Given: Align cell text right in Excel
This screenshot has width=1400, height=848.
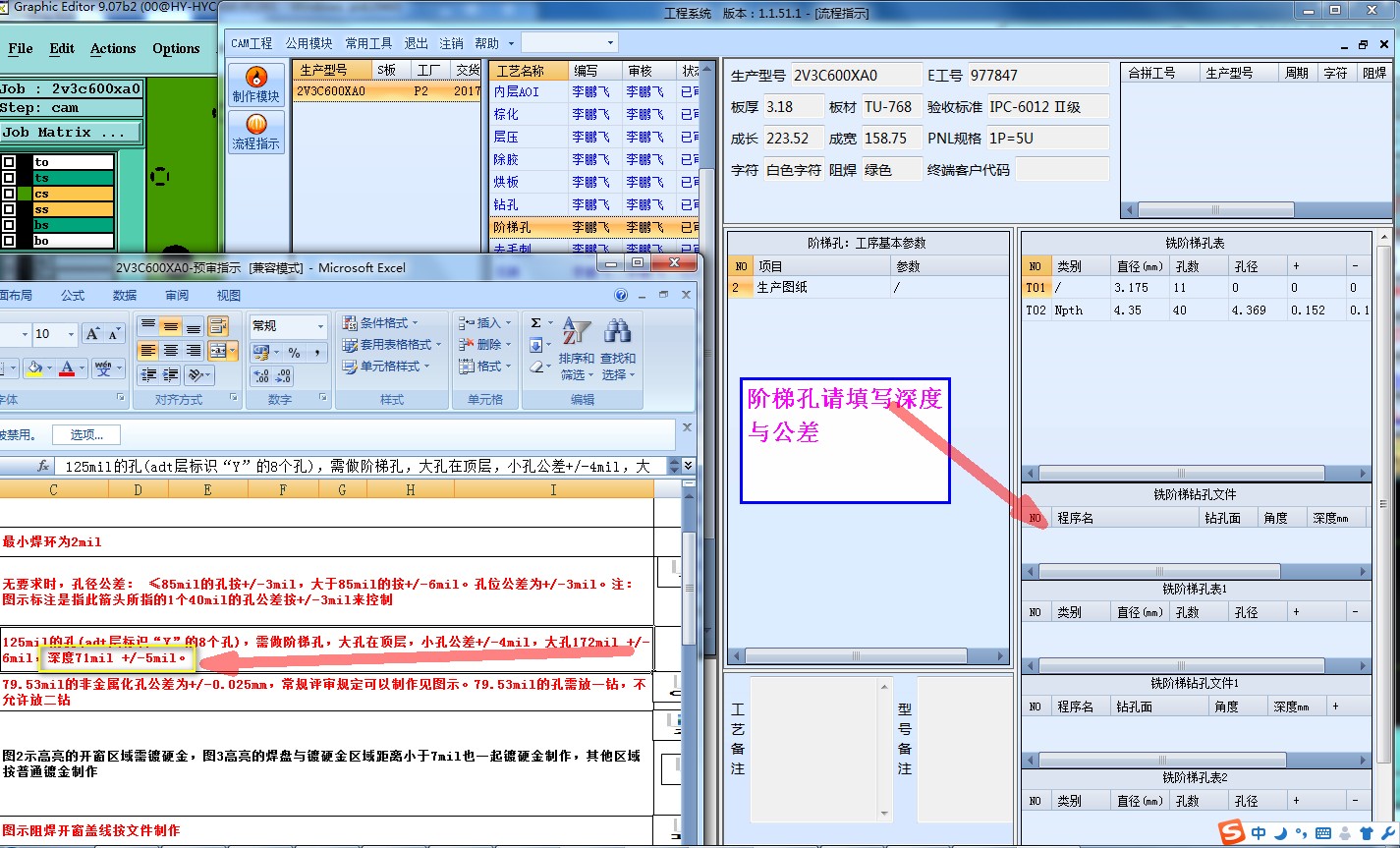Looking at the screenshot, I should click(194, 351).
